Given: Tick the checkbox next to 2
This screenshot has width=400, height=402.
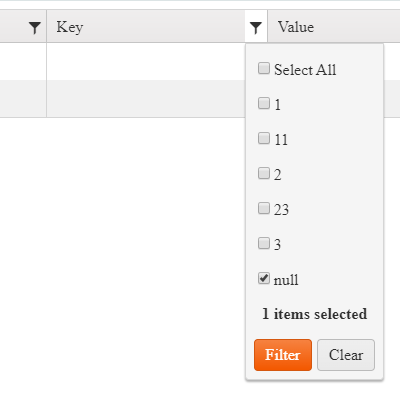Looking at the screenshot, I should pos(264,173).
